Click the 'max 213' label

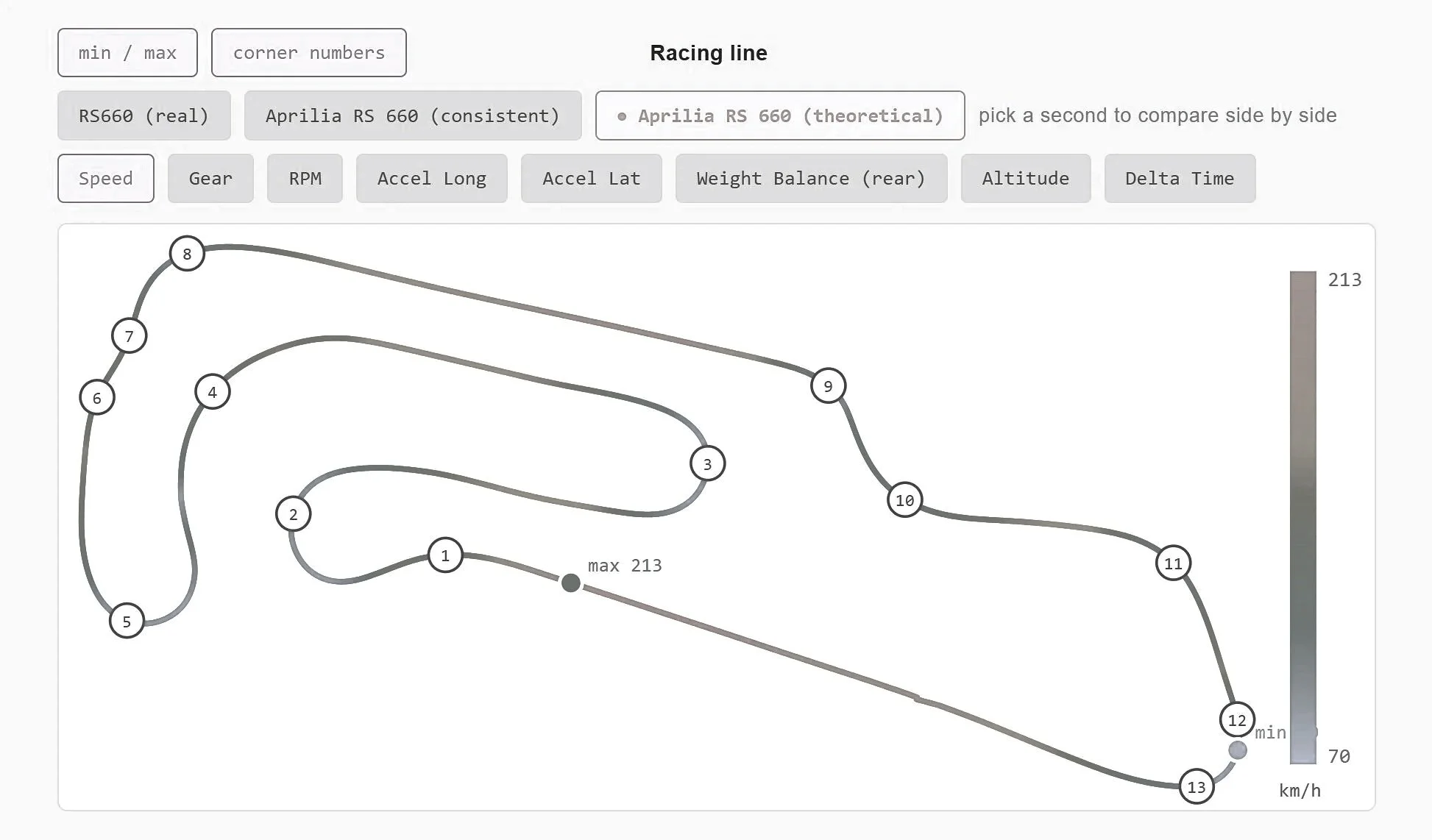click(x=625, y=566)
